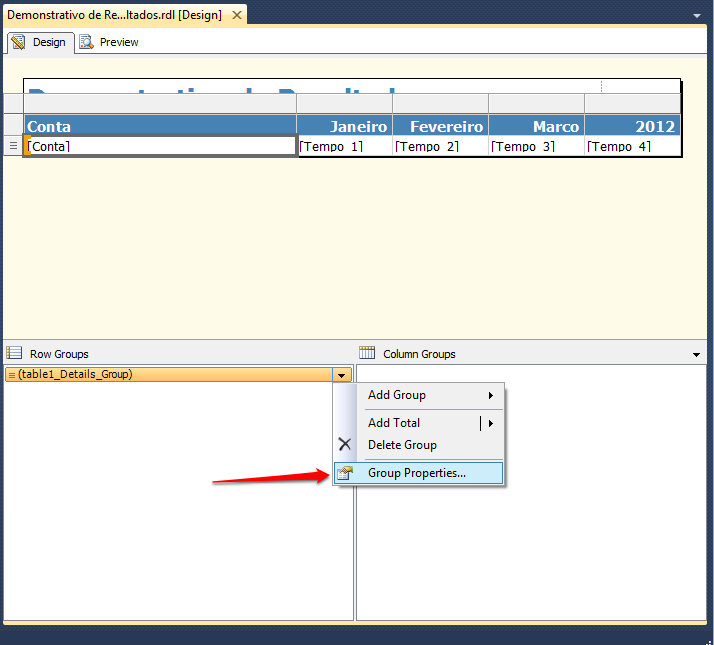The image size is (714, 645).
Task: Click the Row Groups panel icon
Action: (x=14, y=353)
